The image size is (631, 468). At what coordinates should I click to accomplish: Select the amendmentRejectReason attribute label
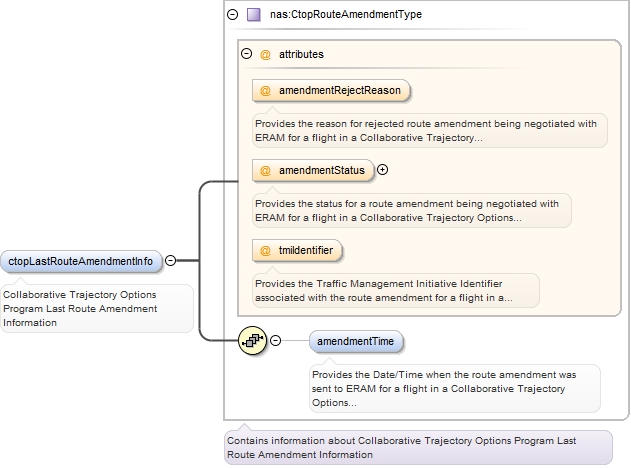[x=340, y=91]
